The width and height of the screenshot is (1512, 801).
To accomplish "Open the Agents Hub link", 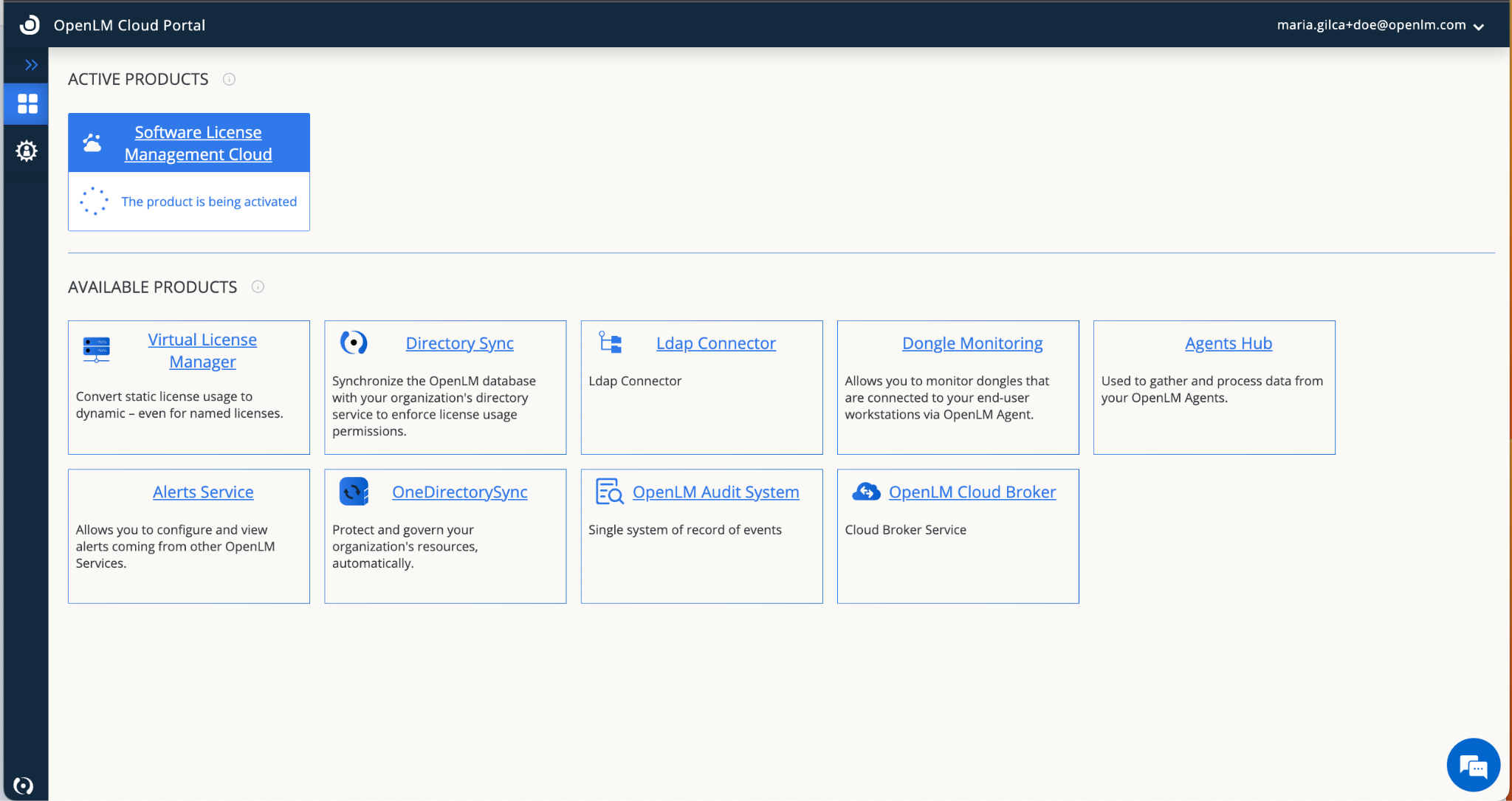I will coord(1228,343).
